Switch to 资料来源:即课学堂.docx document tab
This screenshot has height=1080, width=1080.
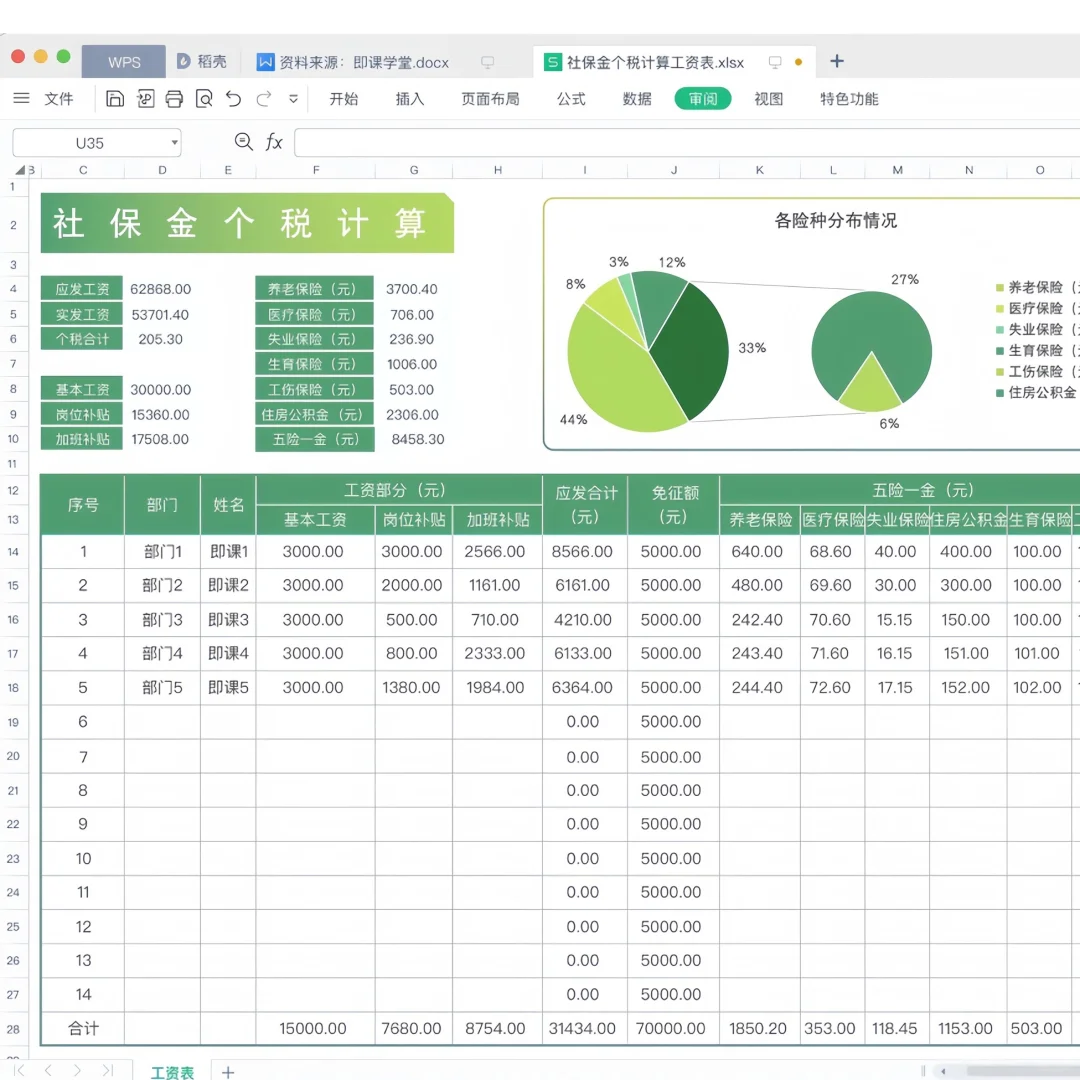point(353,63)
